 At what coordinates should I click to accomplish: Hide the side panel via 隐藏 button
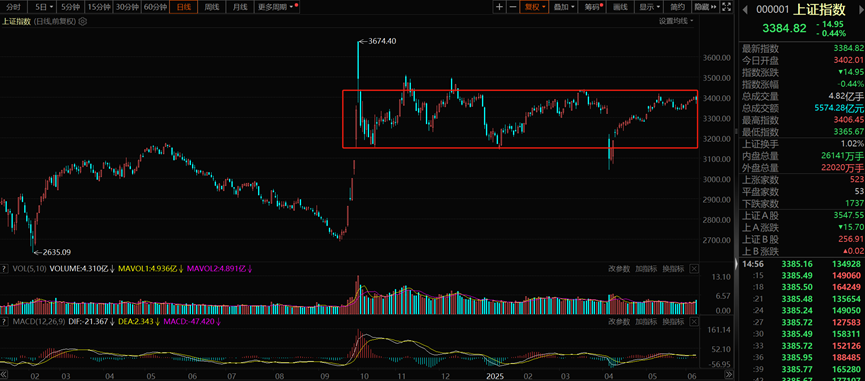(x=705, y=7)
